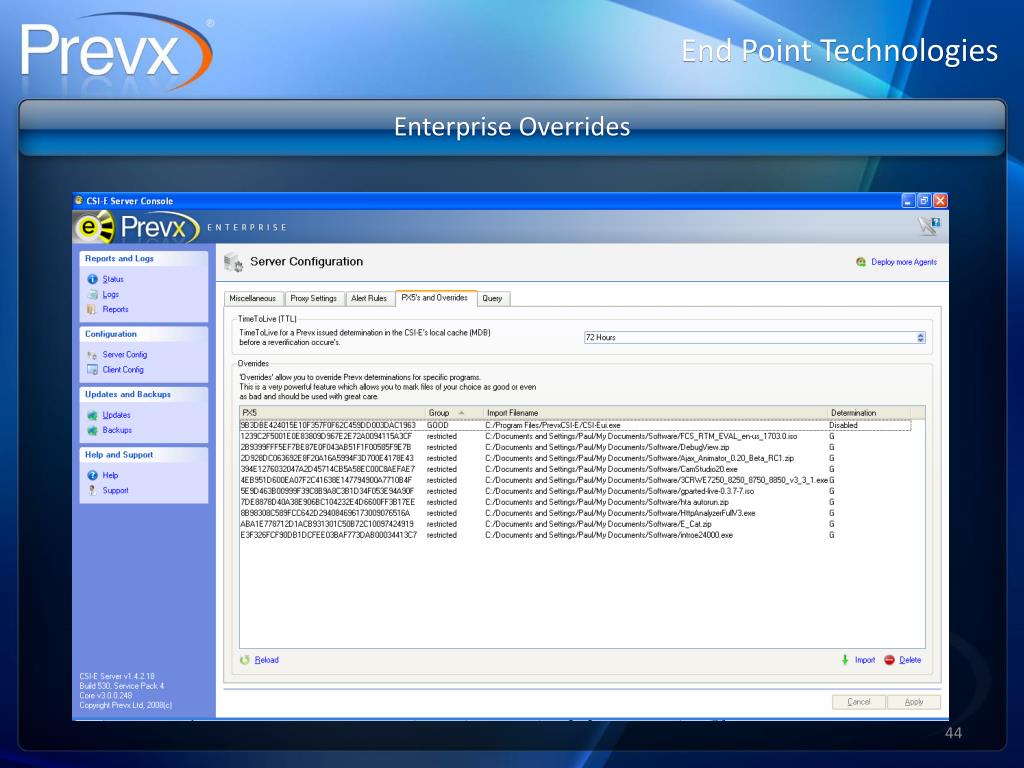Select the FCS_RTM_EVAL iso row
This screenshot has width=1024, height=768.
pyautogui.click(x=575, y=436)
